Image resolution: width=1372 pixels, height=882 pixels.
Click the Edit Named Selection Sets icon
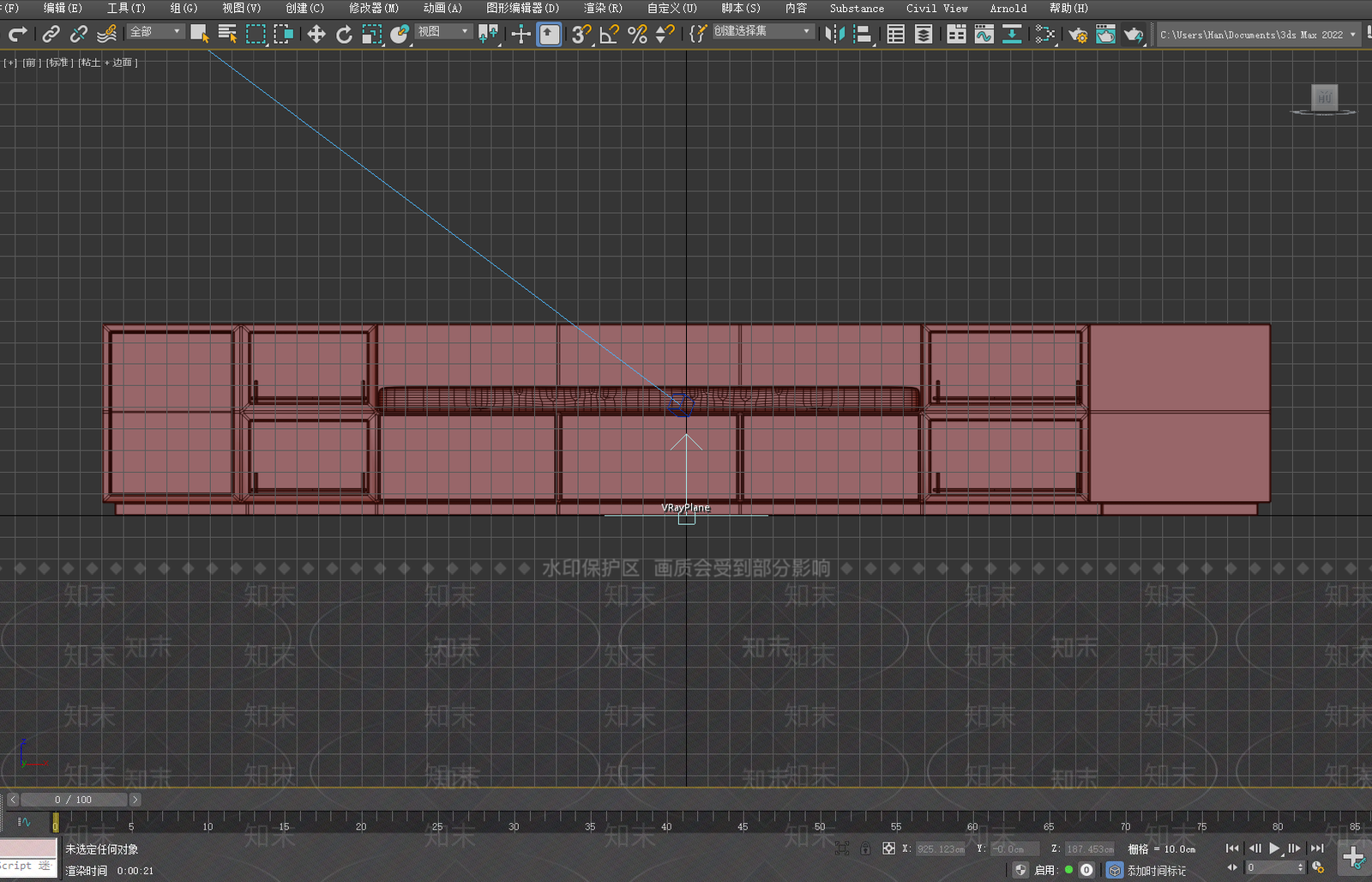pyautogui.click(x=698, y=34)
